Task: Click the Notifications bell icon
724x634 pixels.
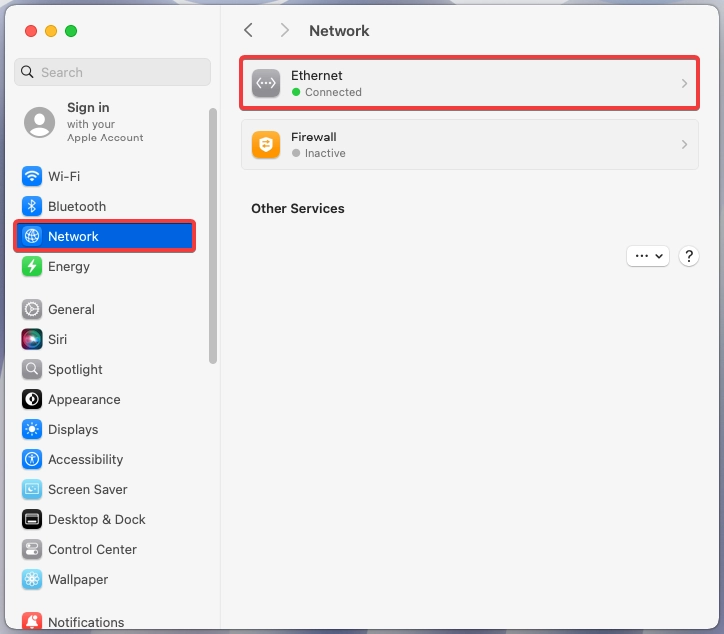Action: (x=31, y=621)
